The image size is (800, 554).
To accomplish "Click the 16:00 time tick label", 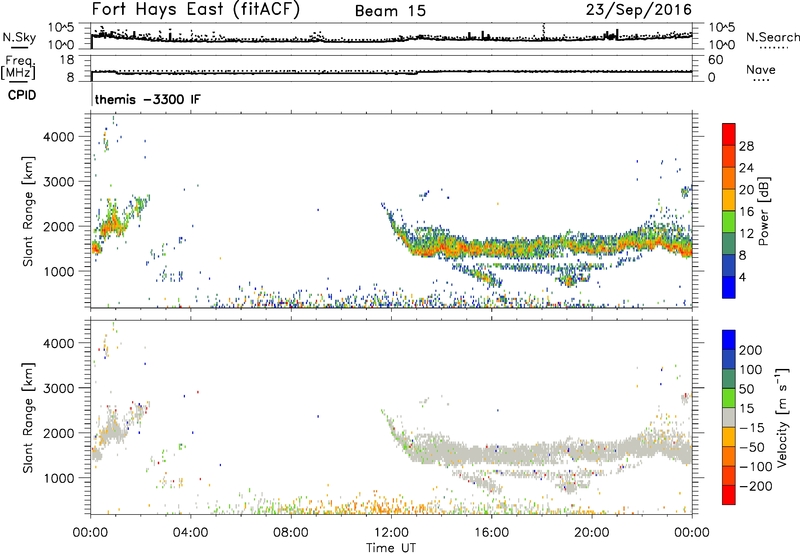I will (491, 533).
